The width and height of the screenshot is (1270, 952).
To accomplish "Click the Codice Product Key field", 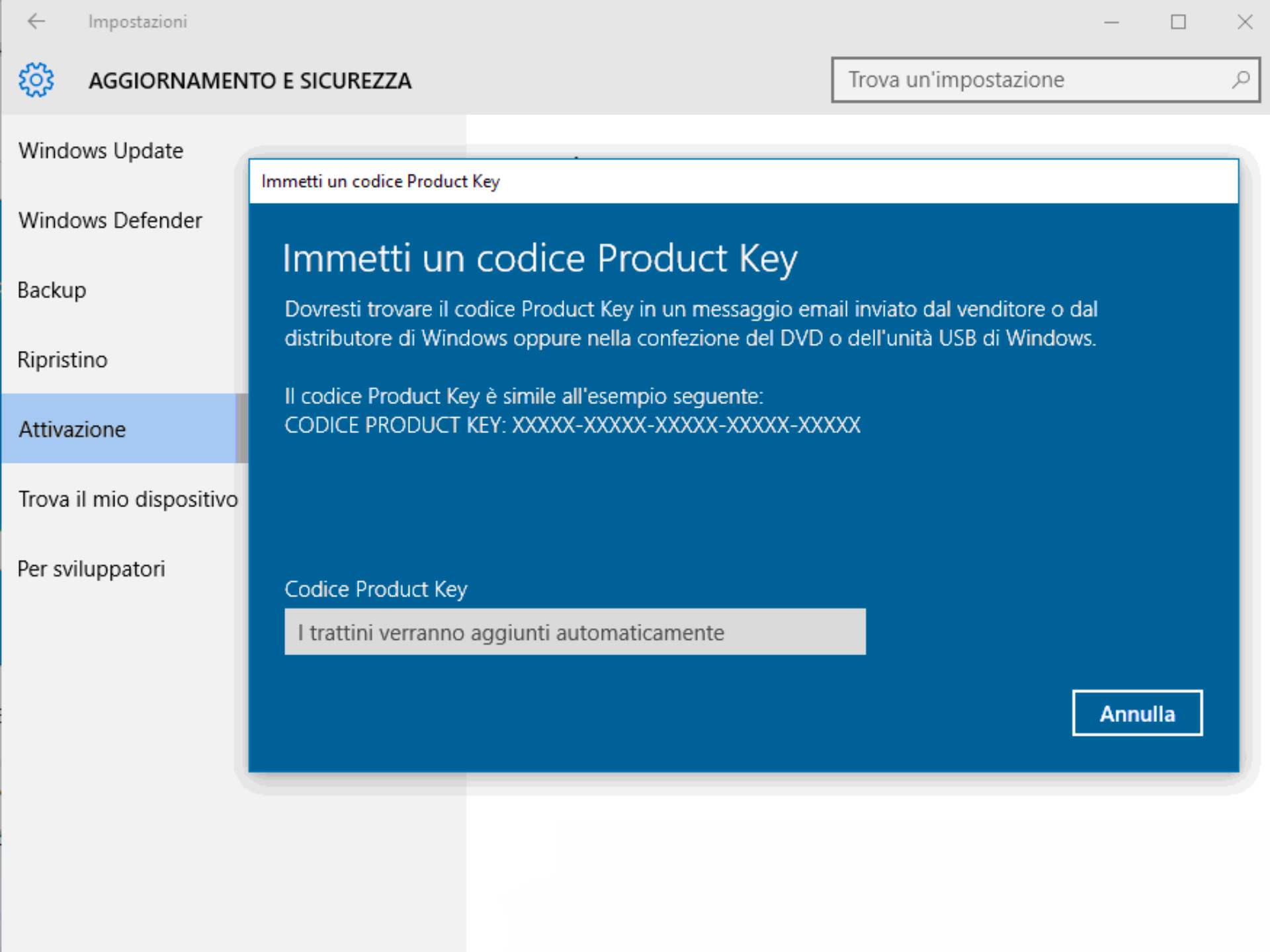I will (x=574, y=632).
